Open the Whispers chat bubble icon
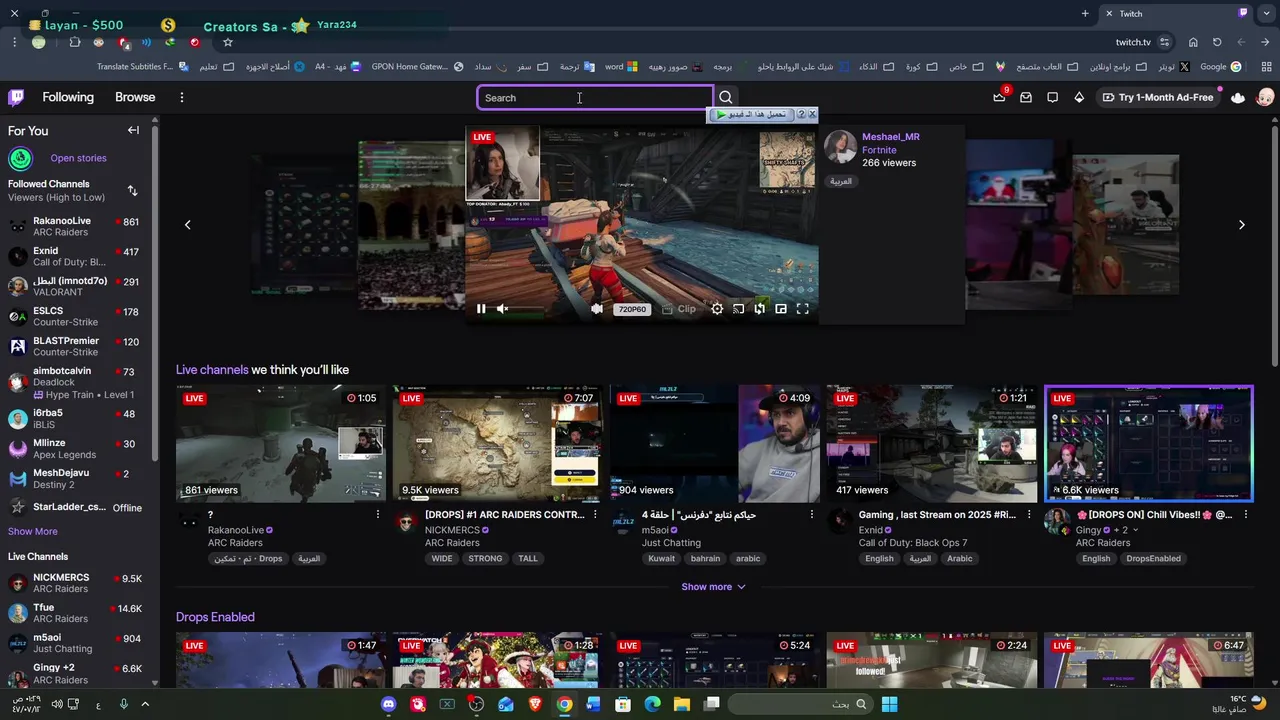The image size is (1280, 720). click(1052, 97)
